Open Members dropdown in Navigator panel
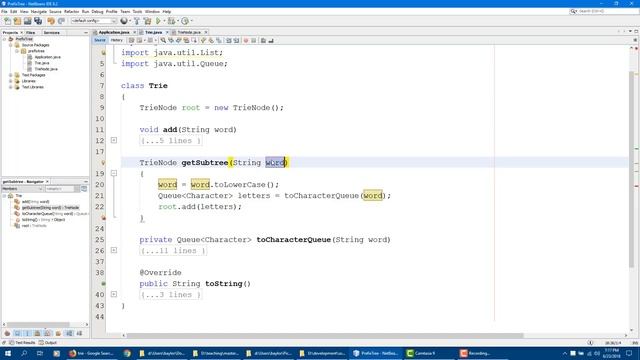Screen dimensions: 640x360 pyautogui.click(x=22, y=189)
